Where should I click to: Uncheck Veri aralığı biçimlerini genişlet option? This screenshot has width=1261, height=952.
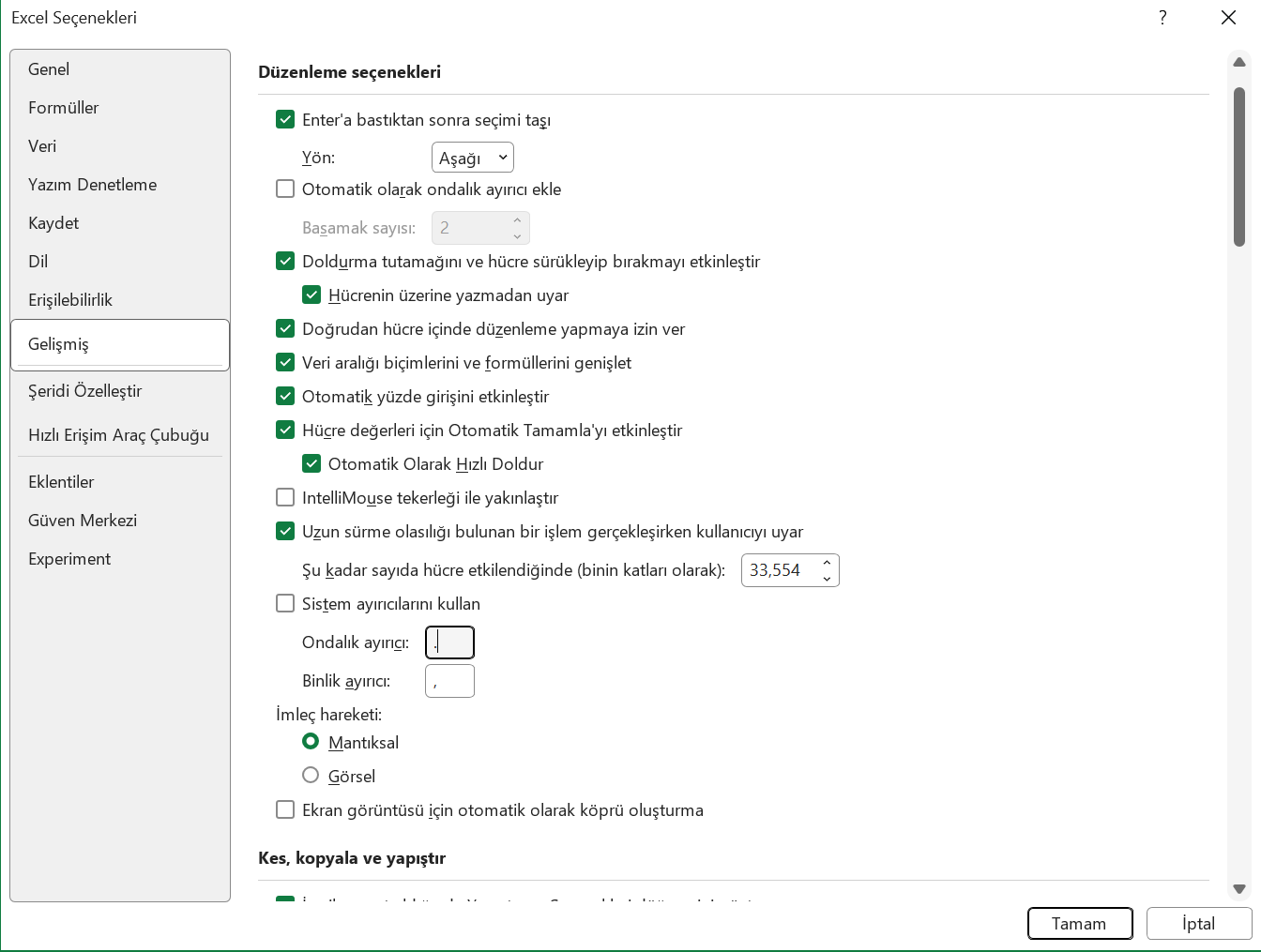click(x=285, y=362)
